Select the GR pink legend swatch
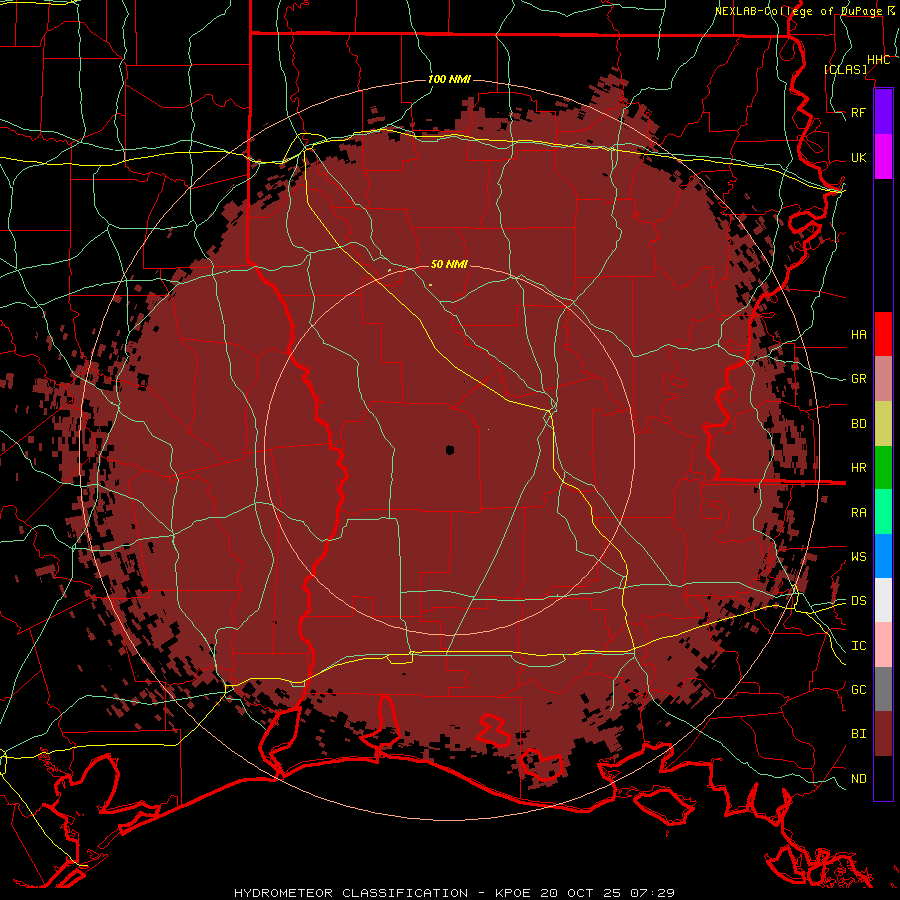900x900 pixels. point(883,378)
